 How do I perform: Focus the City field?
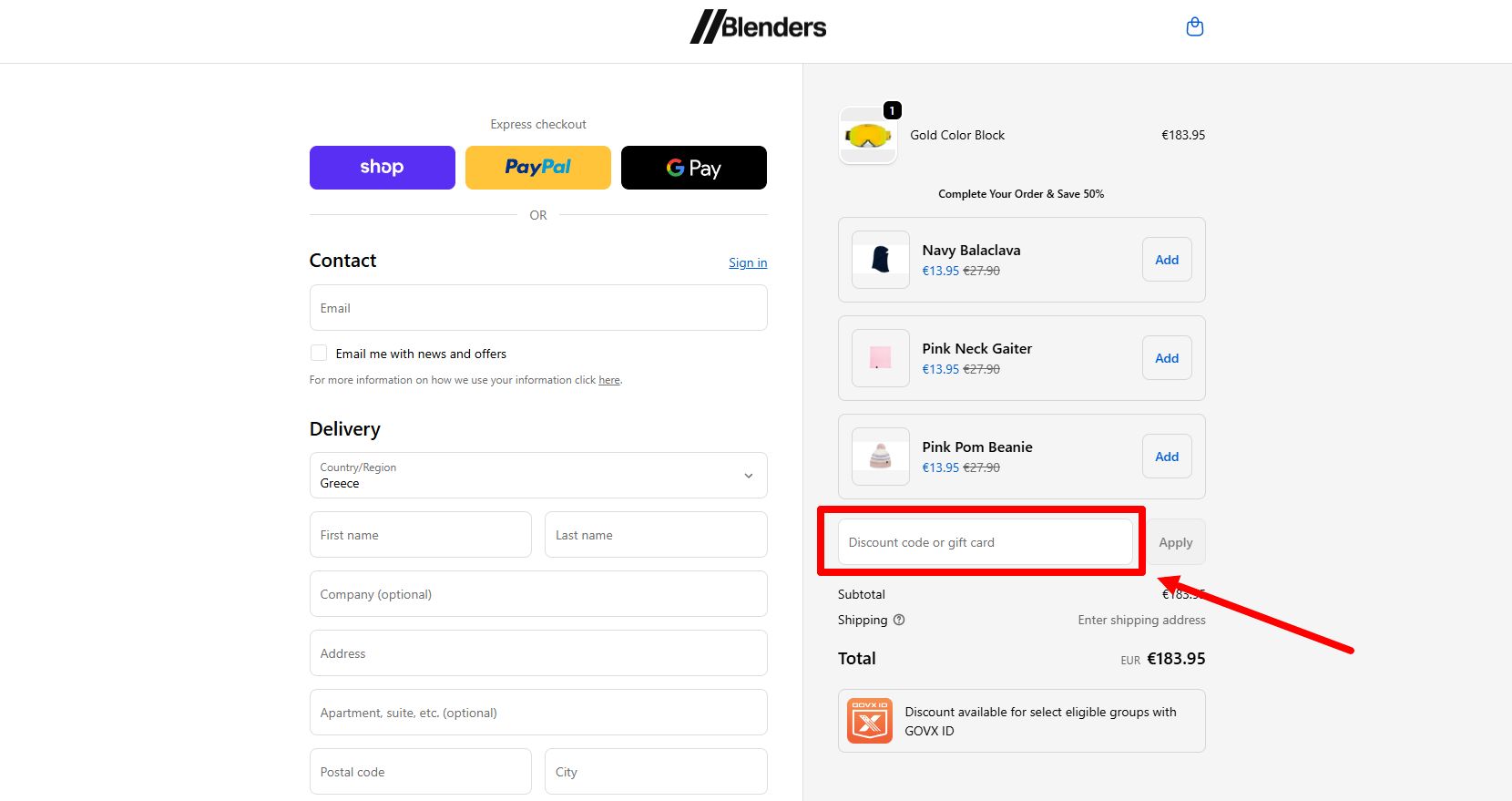(x=656, y=772)
